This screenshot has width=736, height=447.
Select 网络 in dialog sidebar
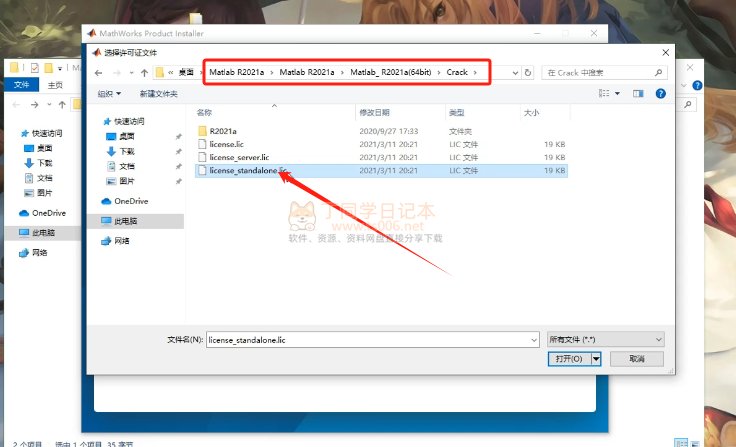[x=121, y=241]
